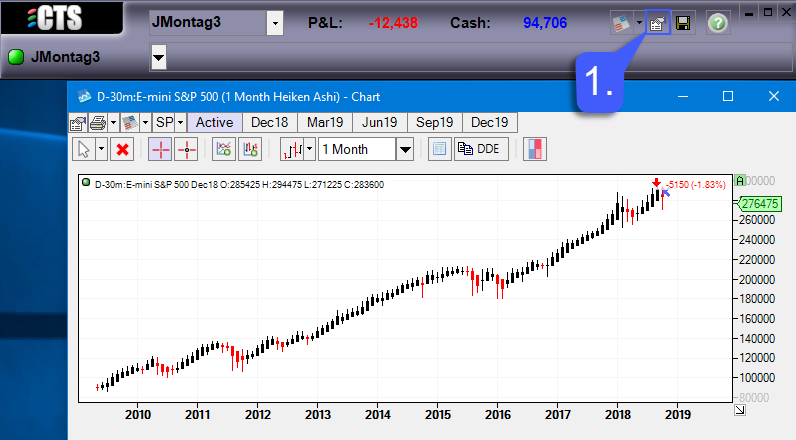
Task: Switch to the Sep19 contract tab
Action: (435, 122)
